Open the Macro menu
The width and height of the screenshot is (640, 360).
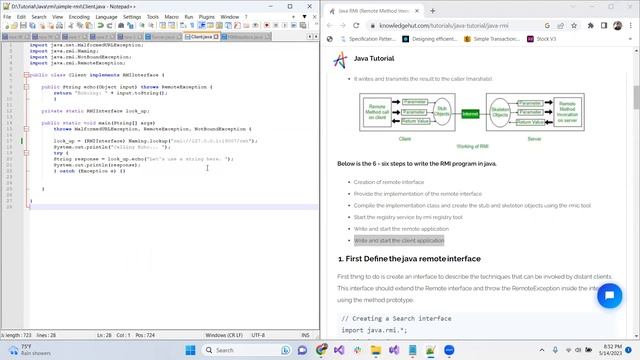click(x=171, y=17)
